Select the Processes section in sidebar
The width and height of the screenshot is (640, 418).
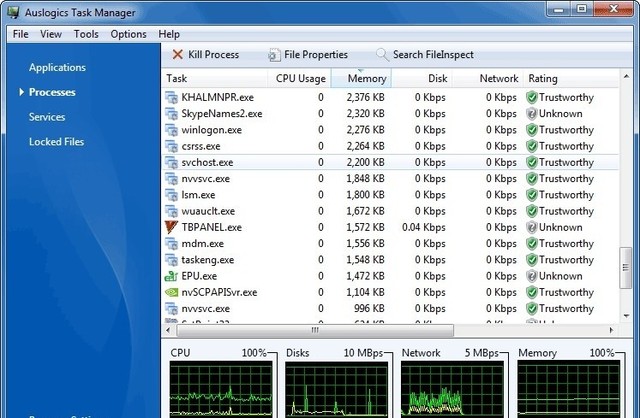(52, 92)
